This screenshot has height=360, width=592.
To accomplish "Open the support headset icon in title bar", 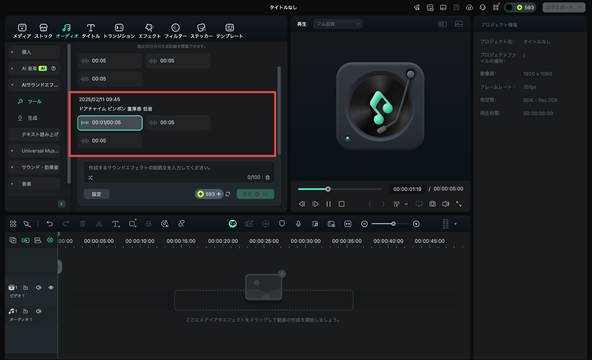I will pos(483,7).
